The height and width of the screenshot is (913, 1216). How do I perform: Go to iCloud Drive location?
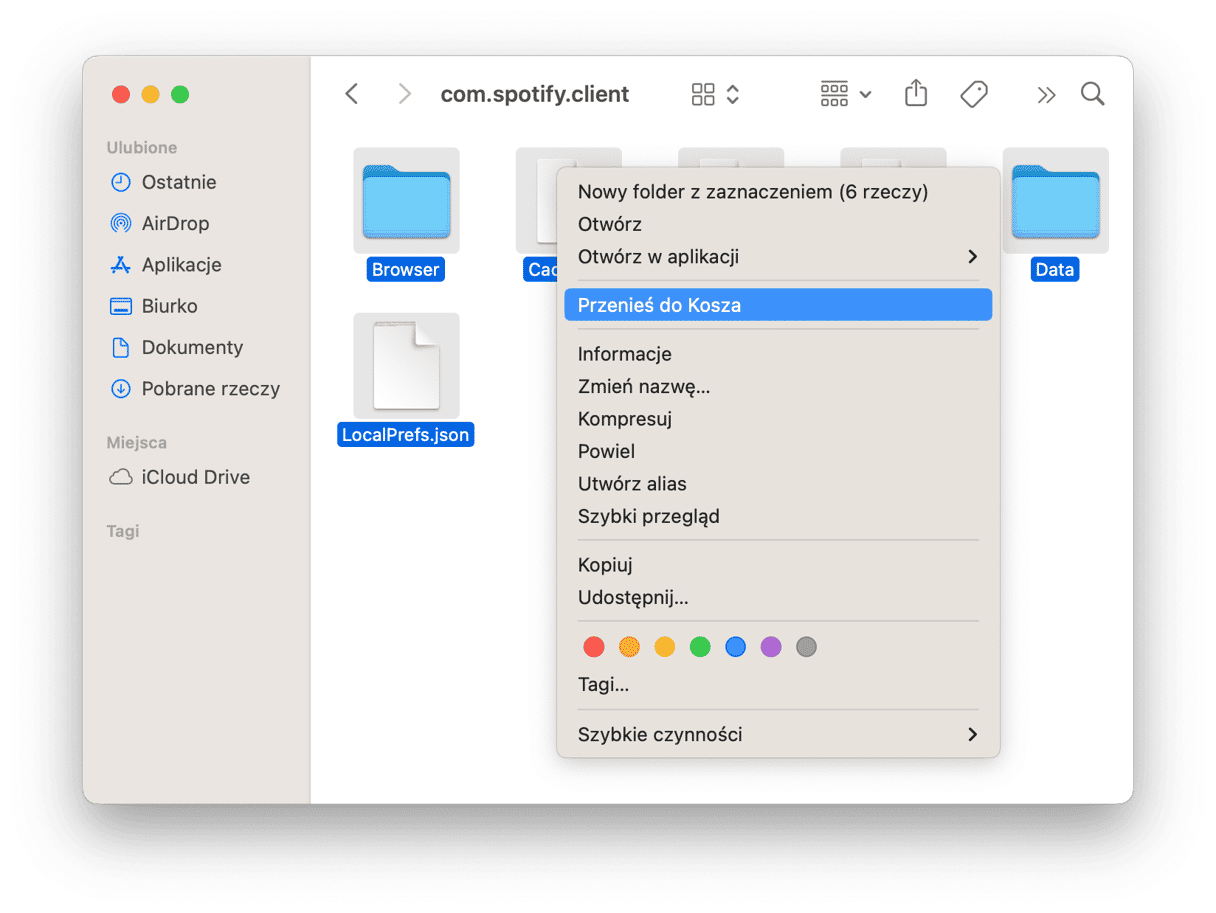click(195, 477)
